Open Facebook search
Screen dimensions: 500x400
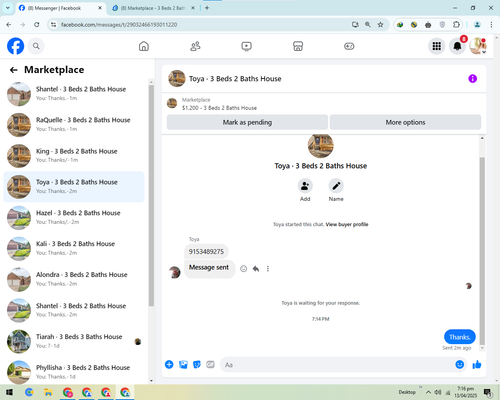point(36,46)
